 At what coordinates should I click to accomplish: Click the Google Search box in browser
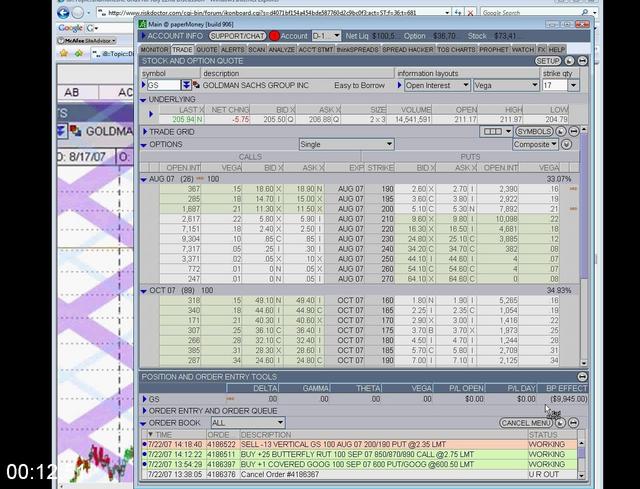[x=536, y=13]
